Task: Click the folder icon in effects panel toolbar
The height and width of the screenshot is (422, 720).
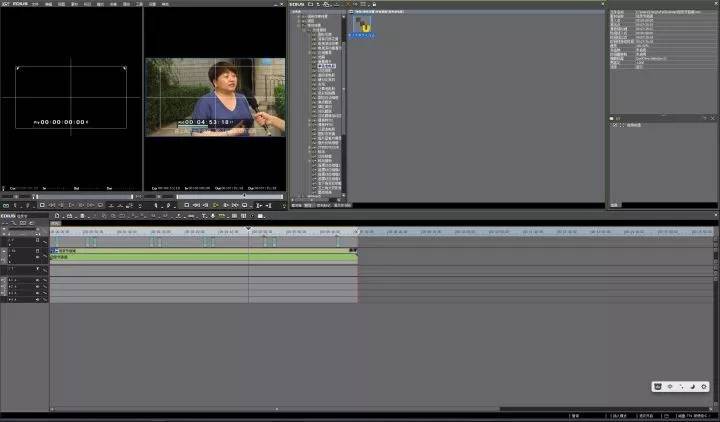Action: click(x=311, y=4)
